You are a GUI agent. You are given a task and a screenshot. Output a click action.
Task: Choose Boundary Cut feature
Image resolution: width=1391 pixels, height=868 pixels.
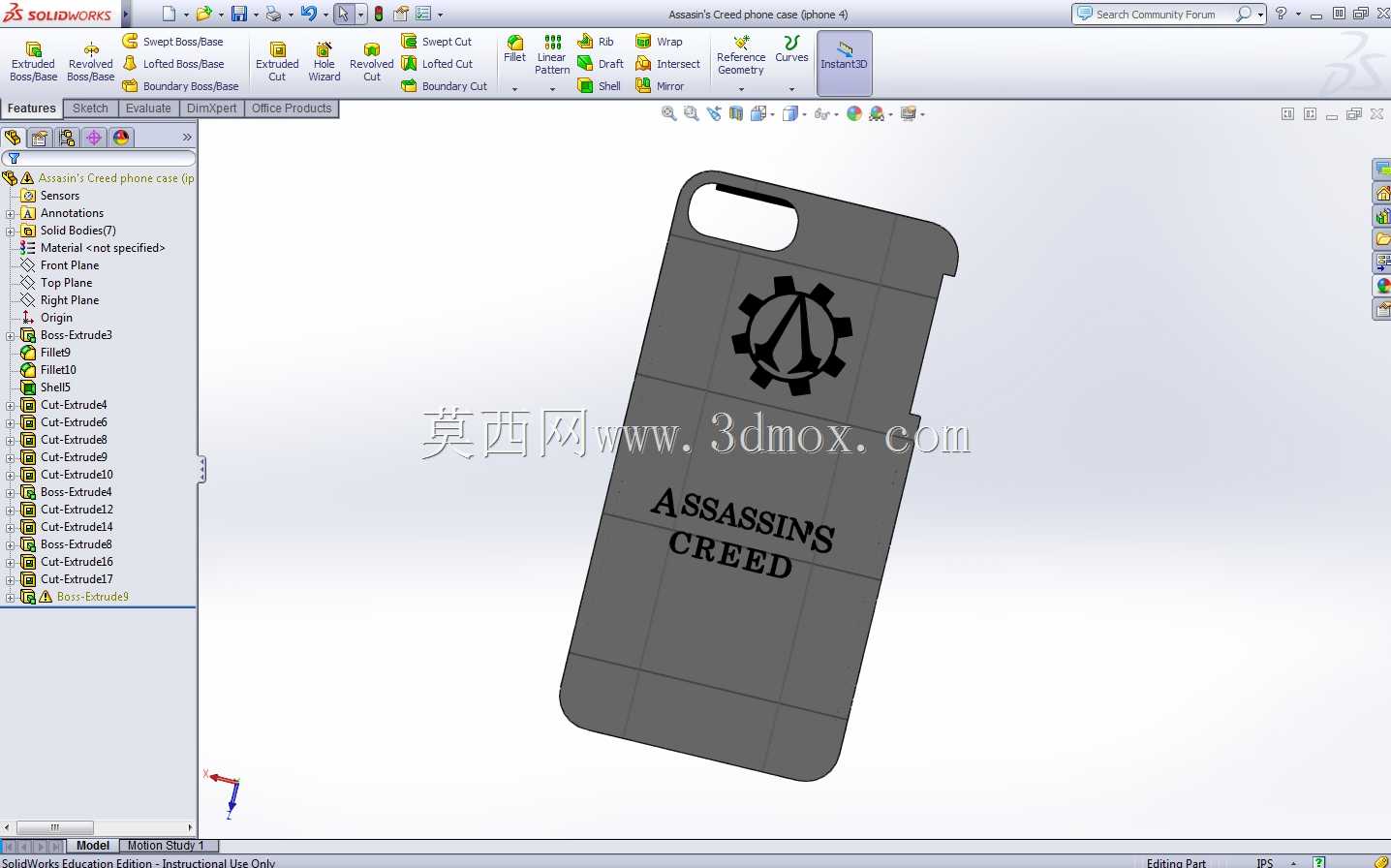(x=445, y=86)
